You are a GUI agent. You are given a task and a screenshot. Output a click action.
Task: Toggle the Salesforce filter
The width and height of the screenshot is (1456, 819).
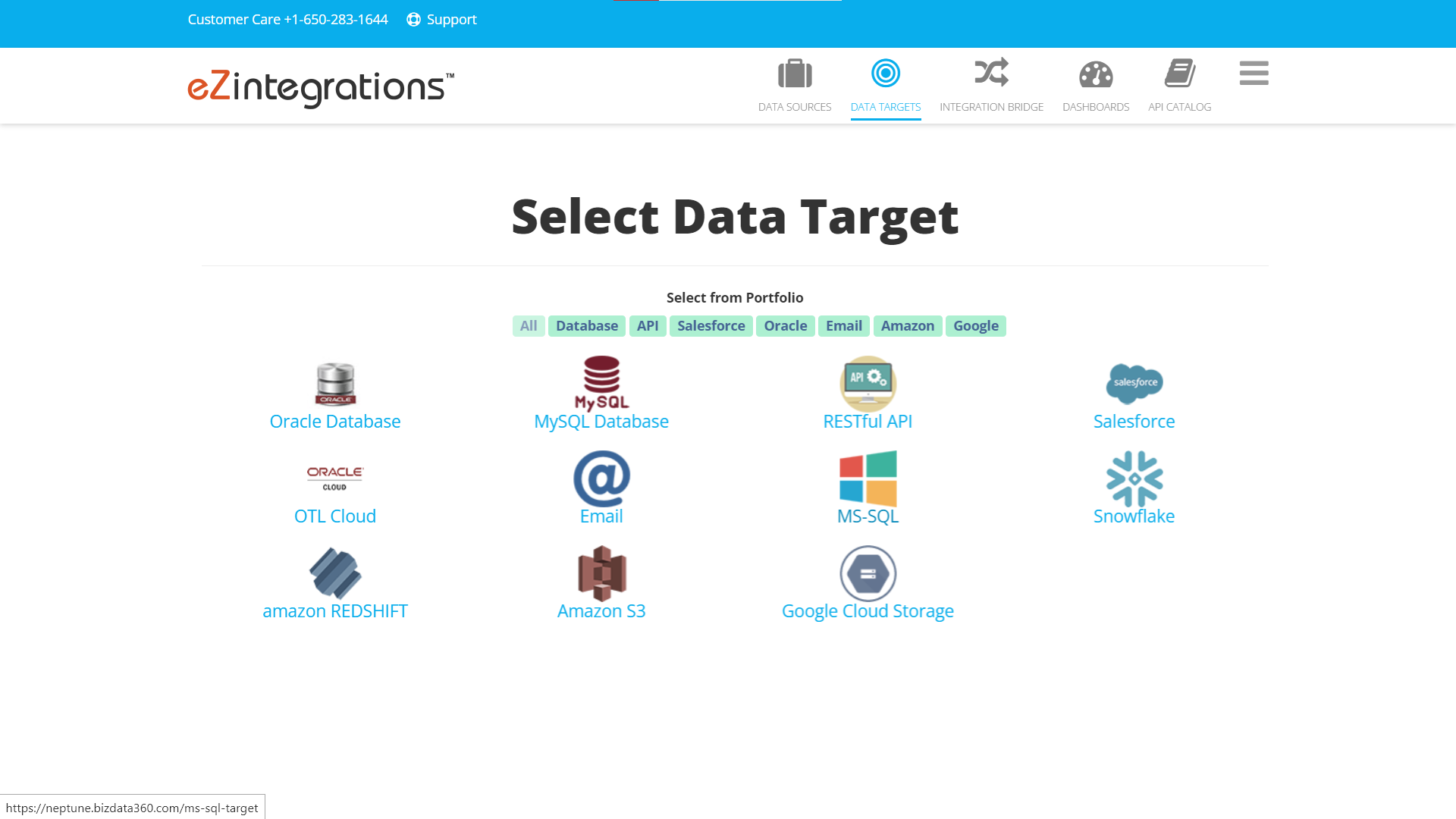[711, 325]
